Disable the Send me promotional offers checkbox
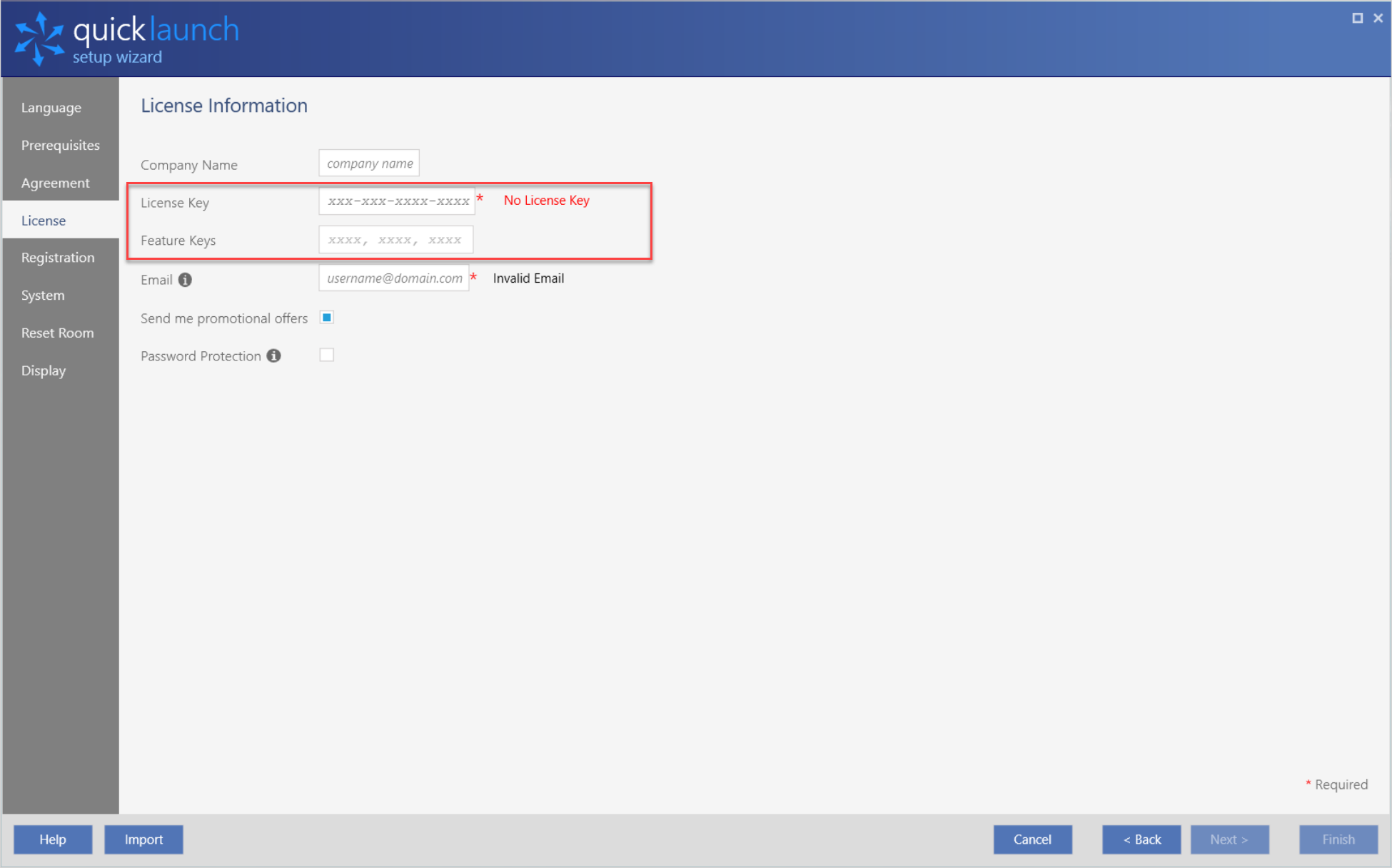This screenshot has width=1392, height=868. pyautogui.click(x=326, y=317)
